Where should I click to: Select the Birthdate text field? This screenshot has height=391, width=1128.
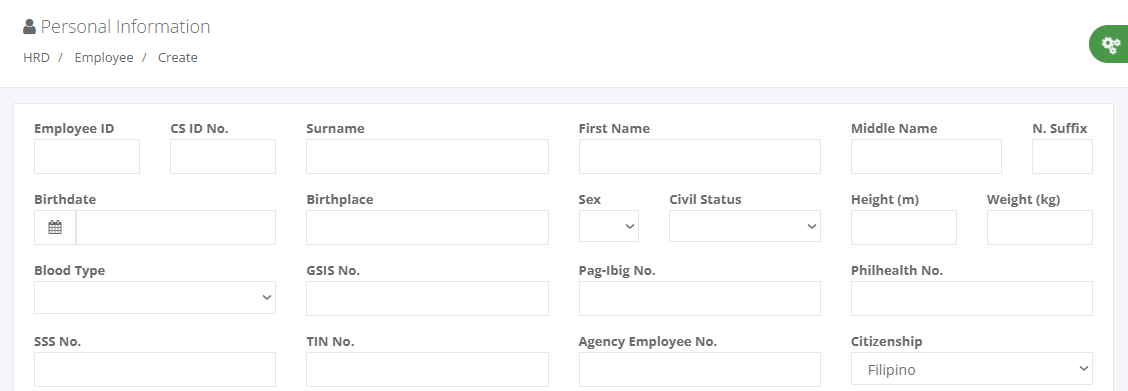[176, 227]
